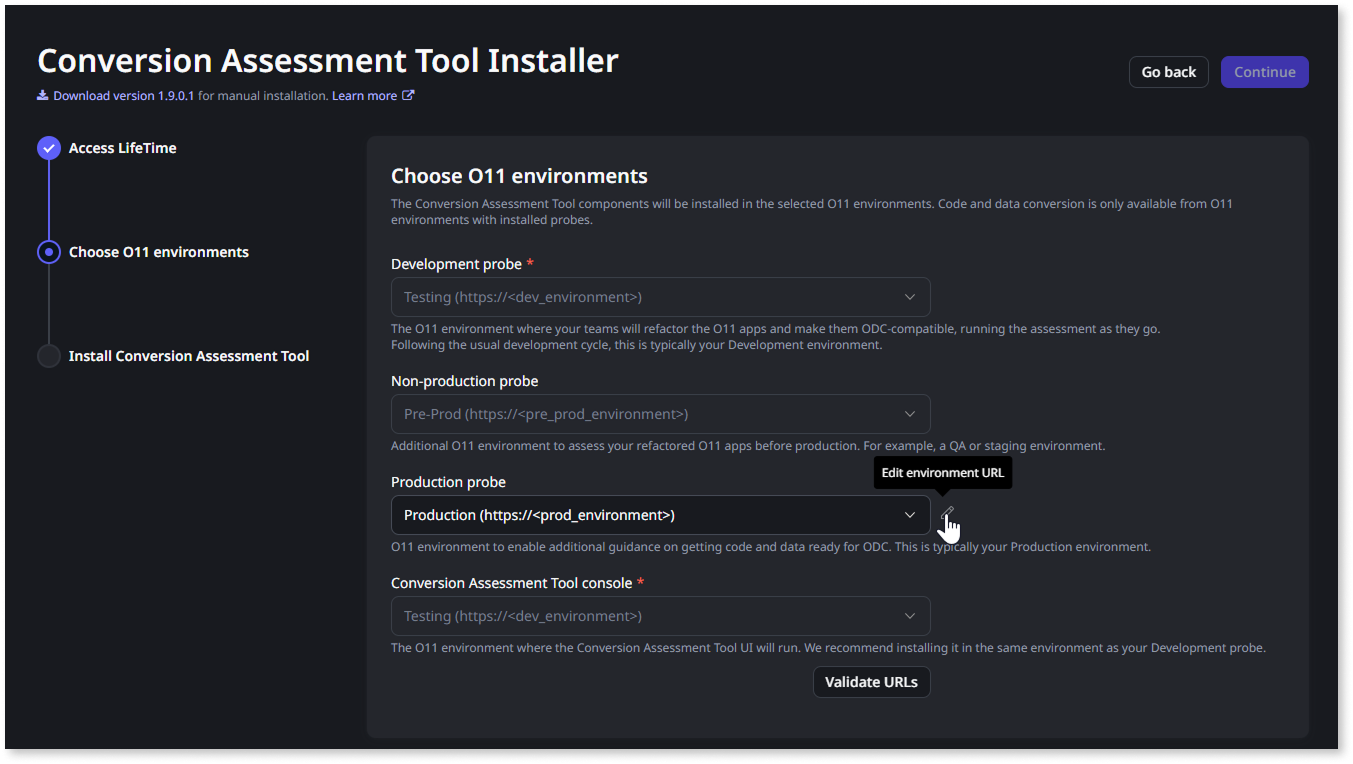The height and width of the screenshot is (764, 1353).
Task: Select the Choose O11 environments step label
Action: point(158,252)
